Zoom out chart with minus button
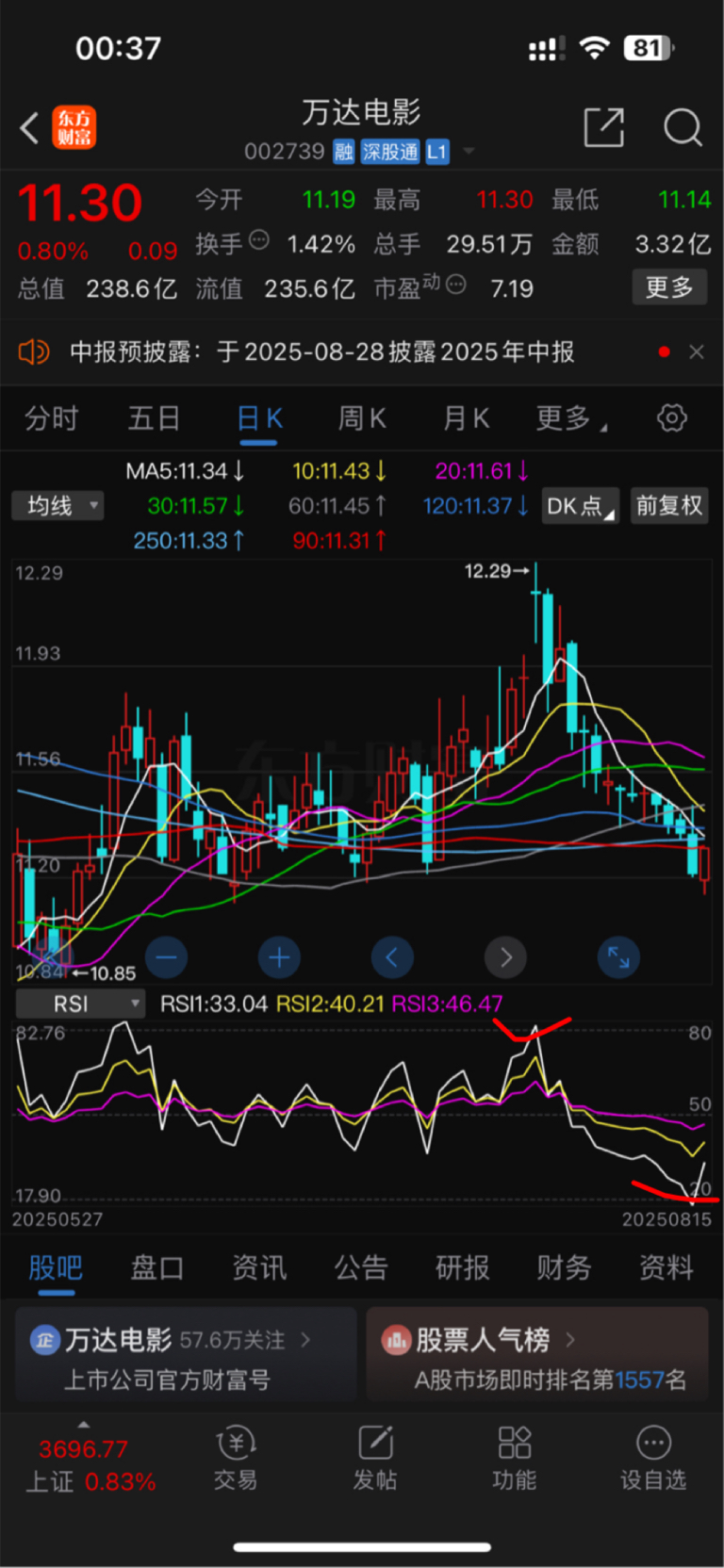 [x=166, y=958]
